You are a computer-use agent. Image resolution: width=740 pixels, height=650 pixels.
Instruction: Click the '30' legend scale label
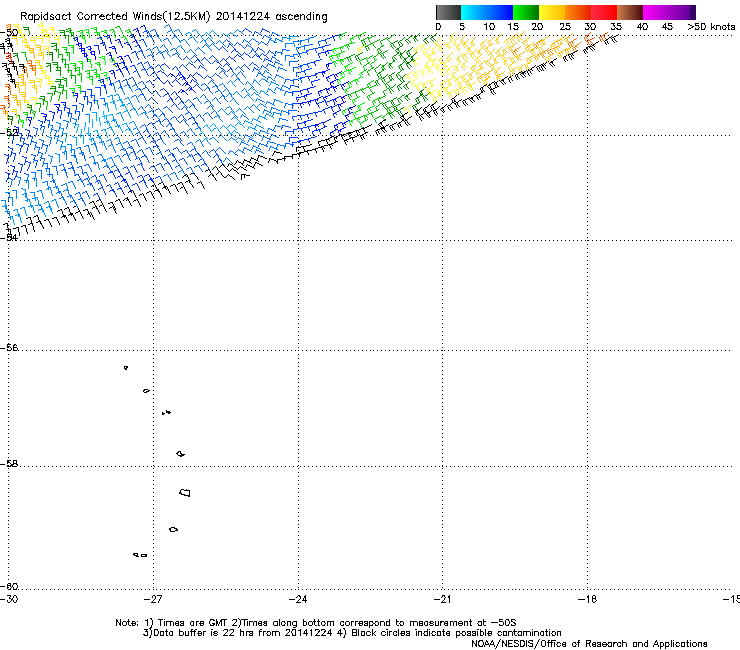click(x=590, y=27)
